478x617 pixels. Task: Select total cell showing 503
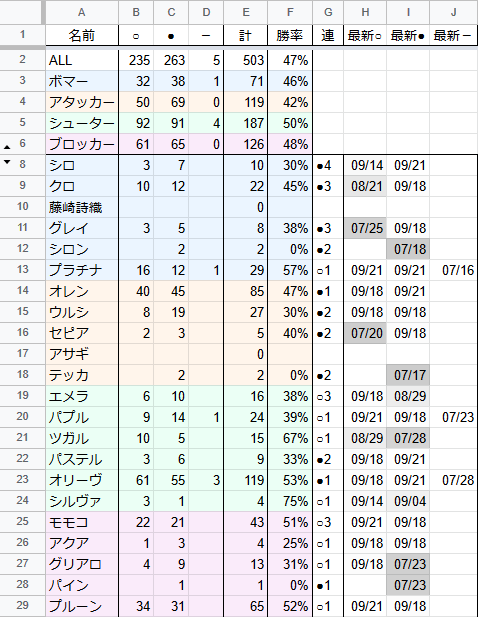tap(245, 60)
